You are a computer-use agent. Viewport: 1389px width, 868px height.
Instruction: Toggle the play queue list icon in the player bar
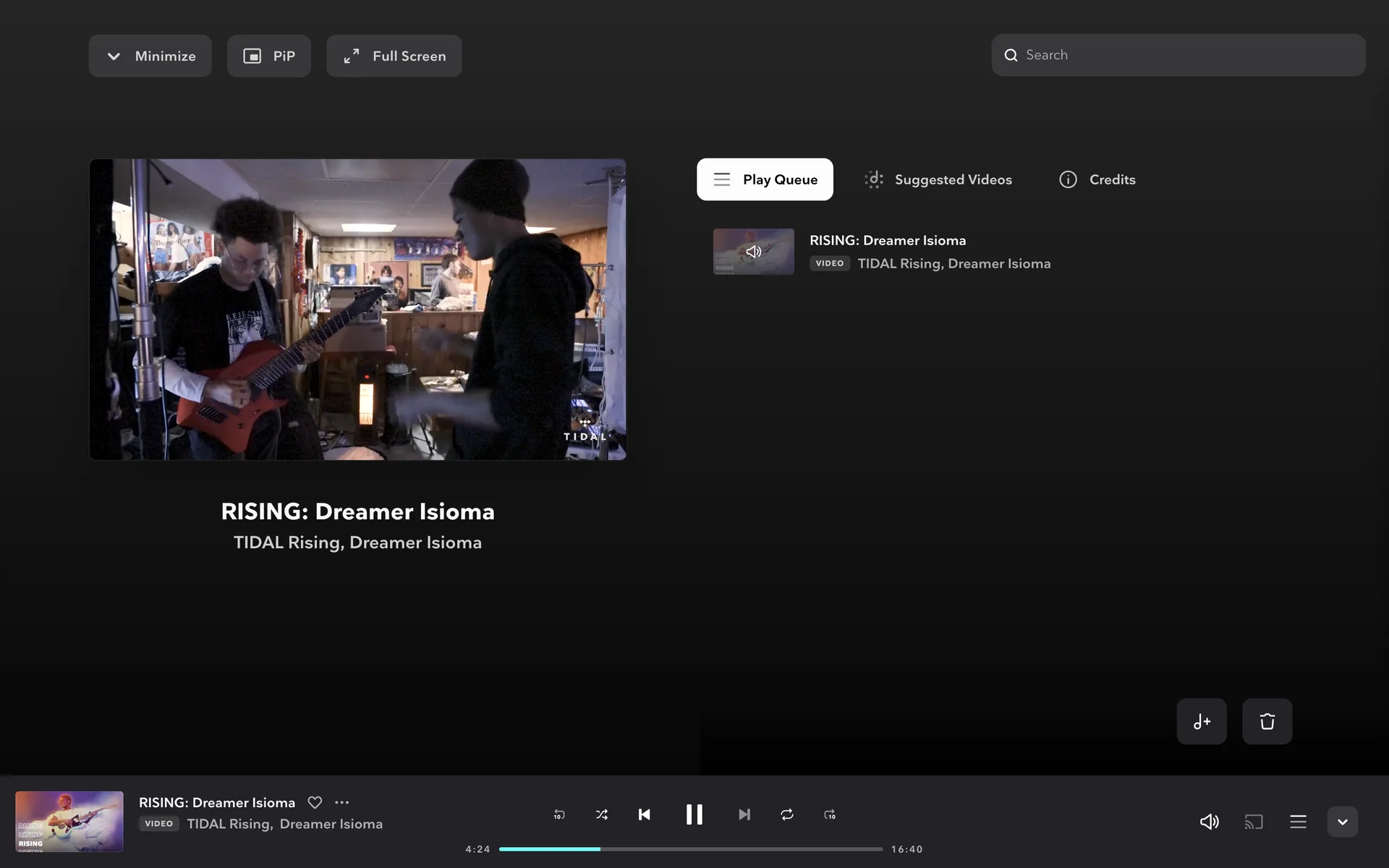point(1298,822)
